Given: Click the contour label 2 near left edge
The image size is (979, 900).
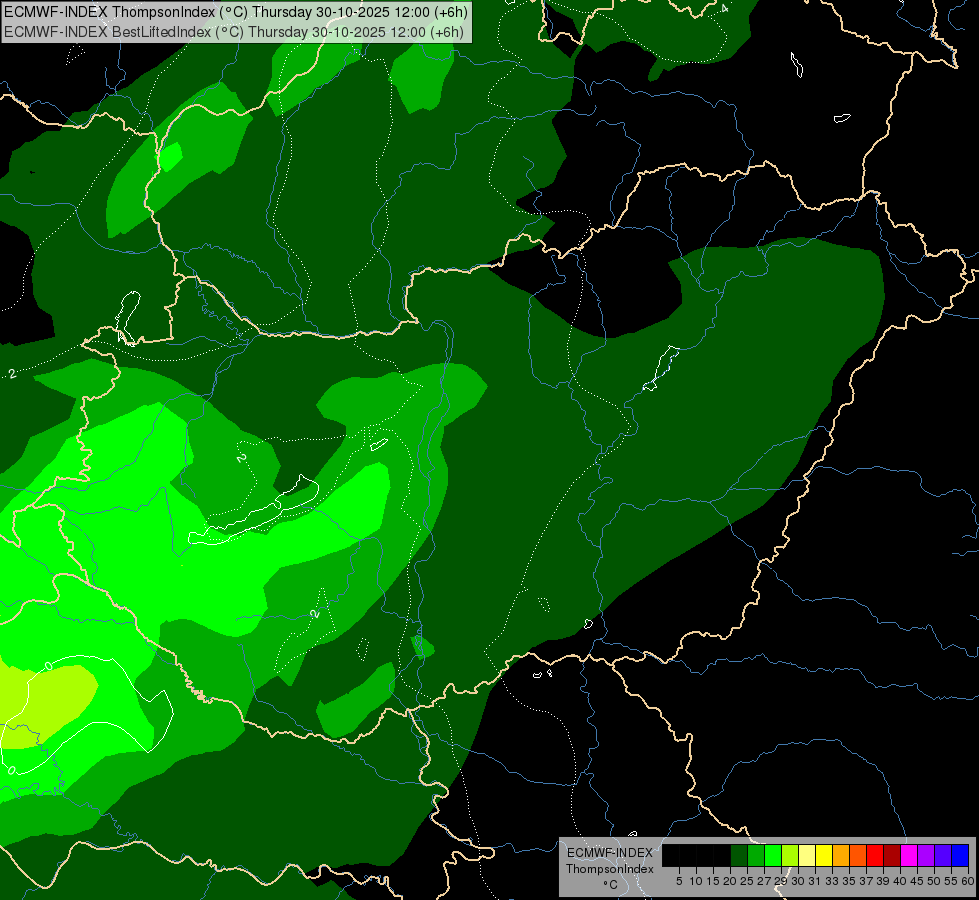Looking at the screenshot, I should coord(12,373).
